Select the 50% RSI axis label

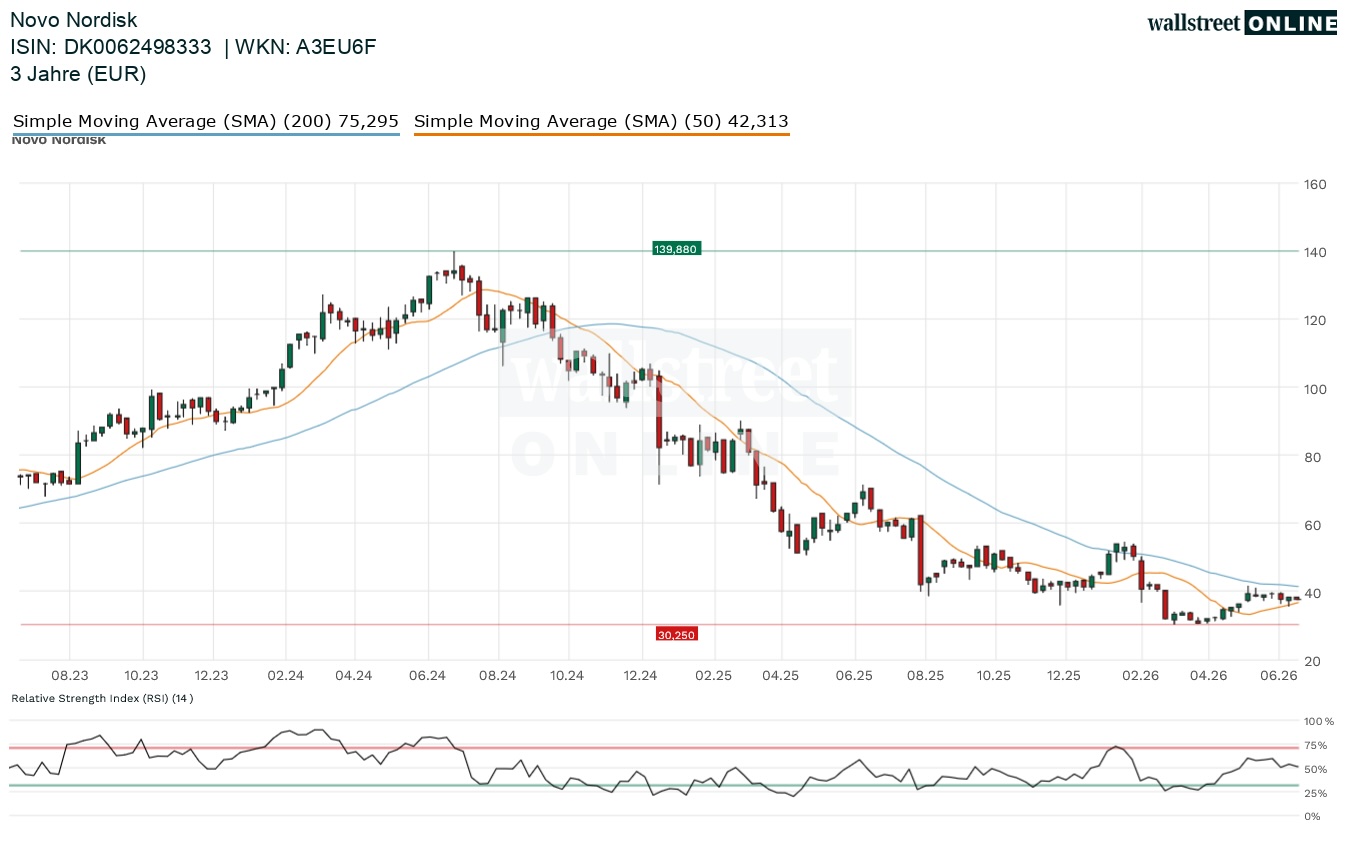pyautogui.click(x=1316, y=769)
